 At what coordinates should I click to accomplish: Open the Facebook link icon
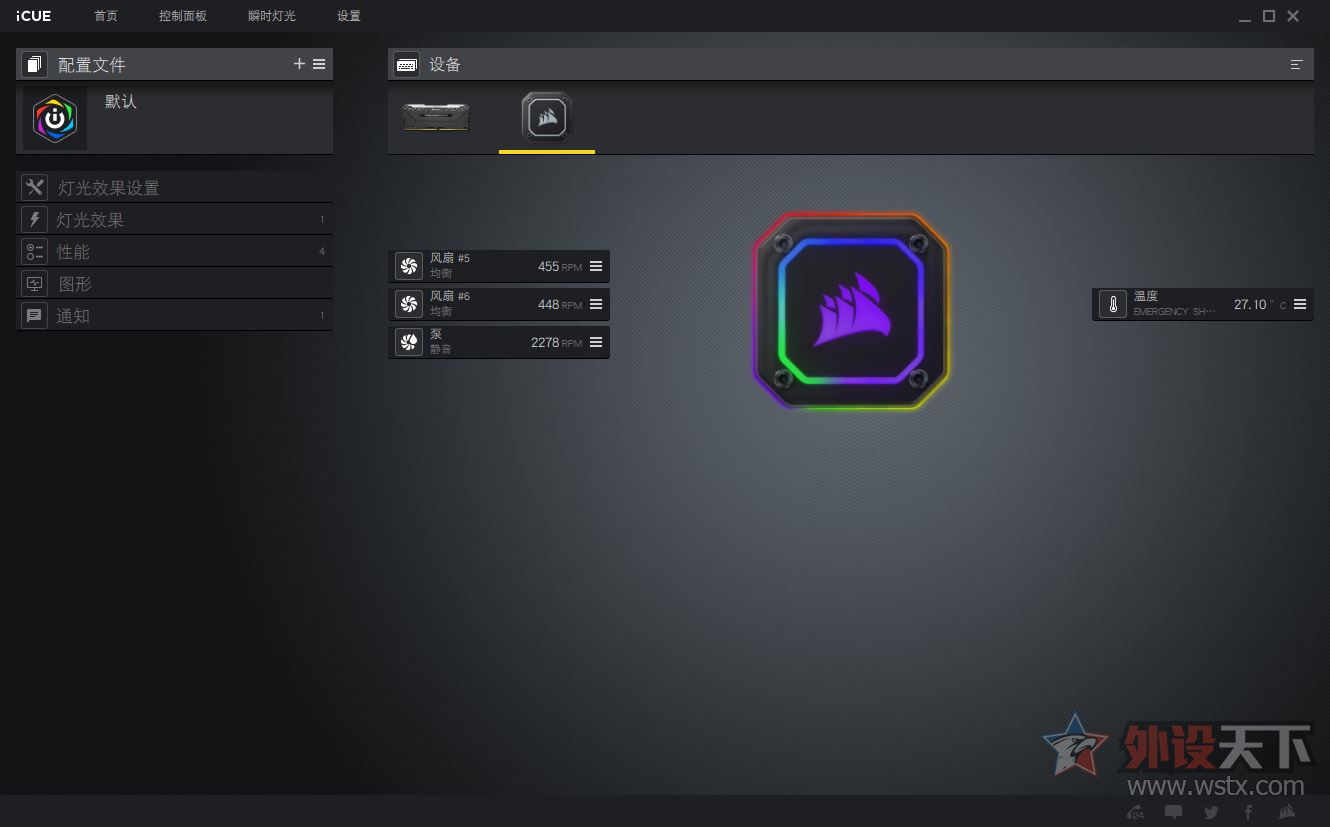(1249, 812)
